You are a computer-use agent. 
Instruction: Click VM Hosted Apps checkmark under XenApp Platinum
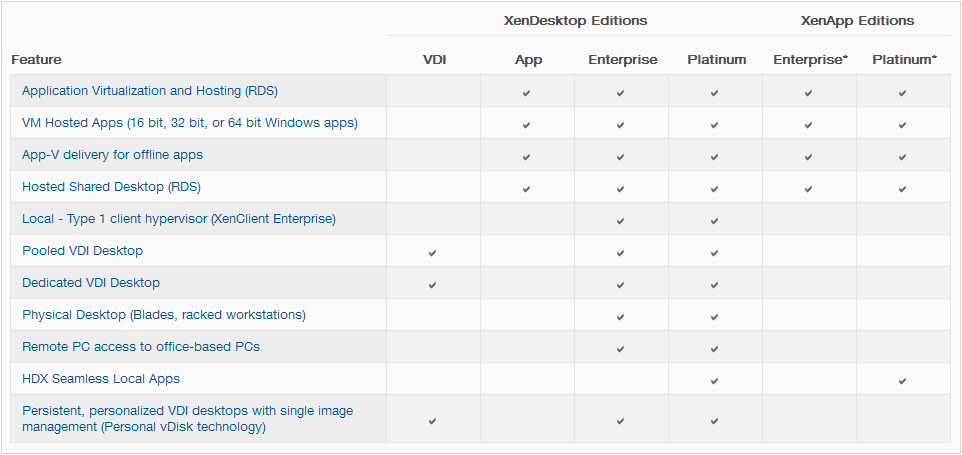click(x=902, y=125)
